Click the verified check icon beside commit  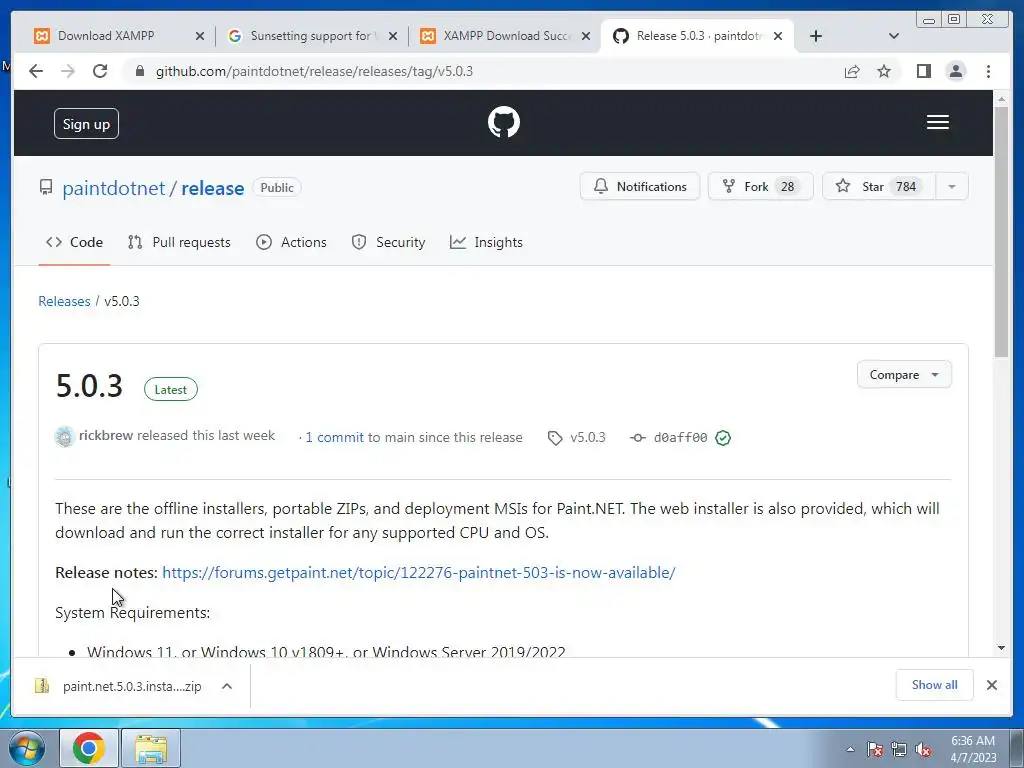(x=723, y=438)
